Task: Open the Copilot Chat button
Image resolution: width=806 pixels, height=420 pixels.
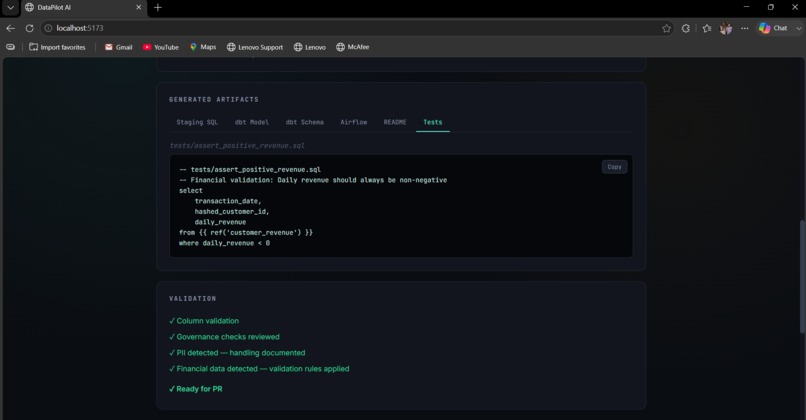Action: pos(773,28)
